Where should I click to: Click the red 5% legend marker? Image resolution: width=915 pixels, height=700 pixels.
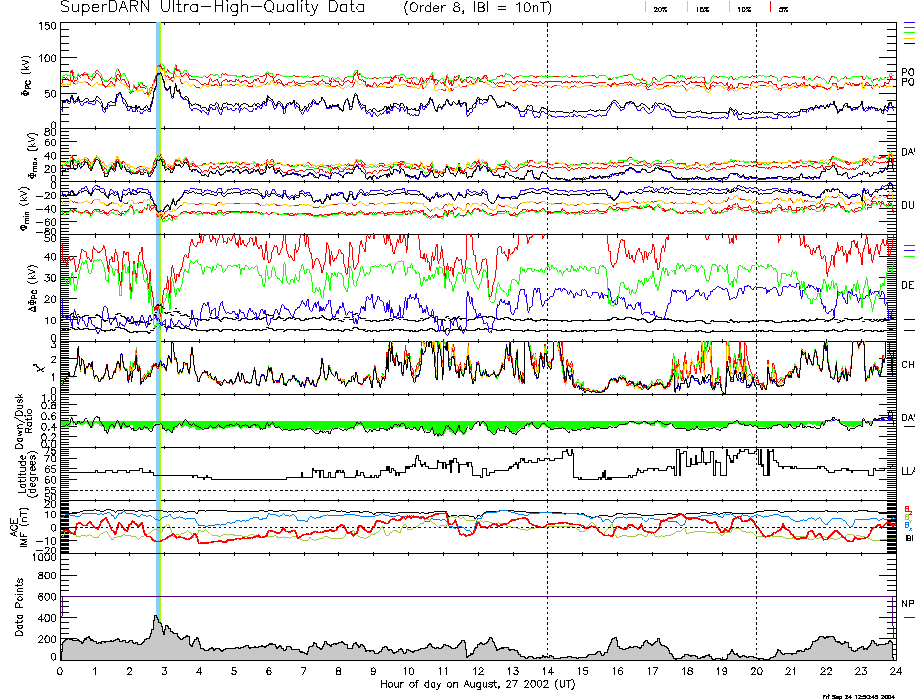pos(771,8)
